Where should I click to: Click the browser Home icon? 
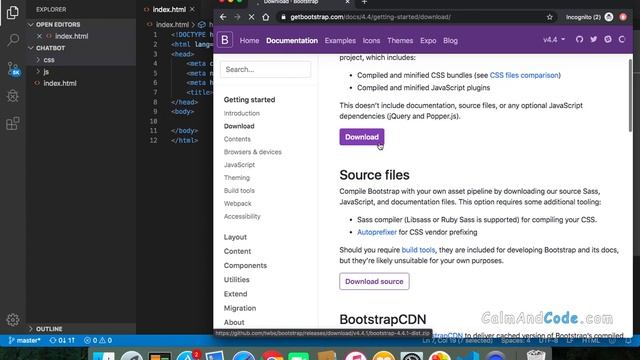pyautogui.click(x=266, y=17)
